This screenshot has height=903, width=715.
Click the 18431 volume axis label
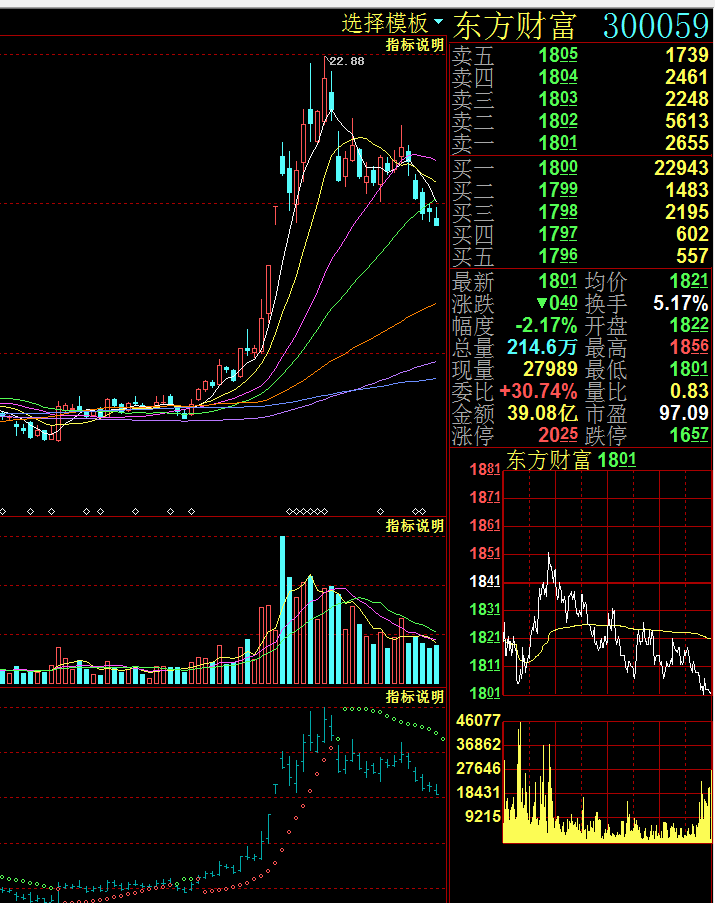[478, 793]
